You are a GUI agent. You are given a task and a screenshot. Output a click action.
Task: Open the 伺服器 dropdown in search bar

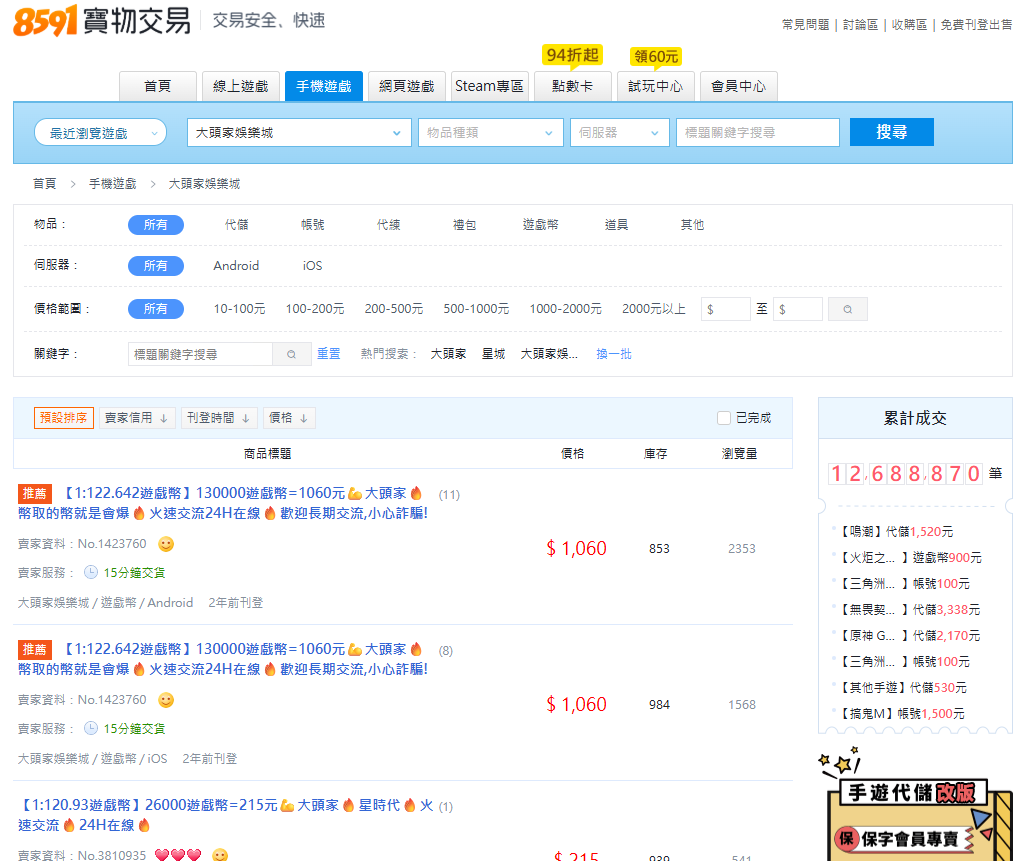(619, 133)
